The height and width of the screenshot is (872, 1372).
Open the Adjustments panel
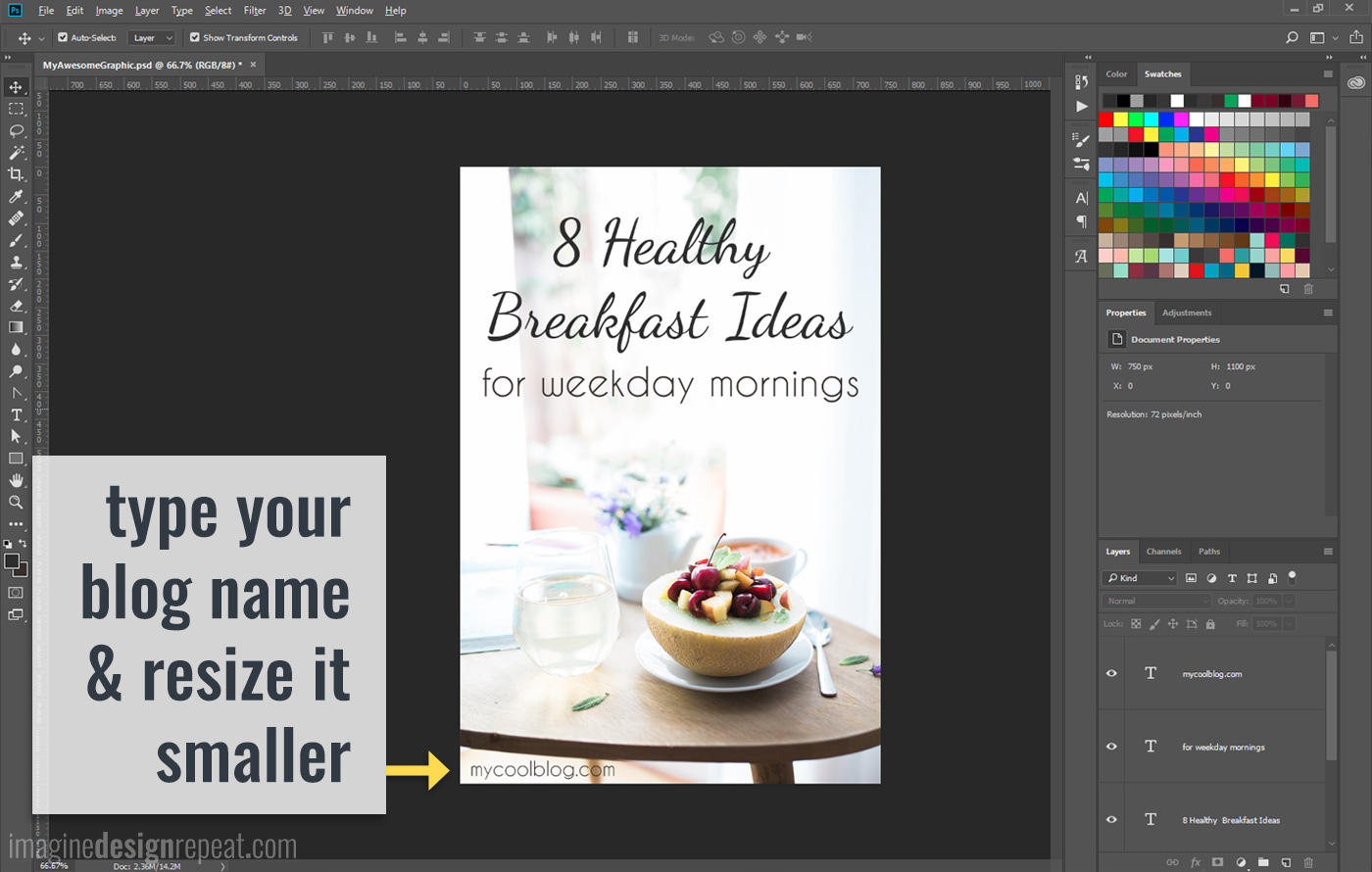click(1187, 313)
